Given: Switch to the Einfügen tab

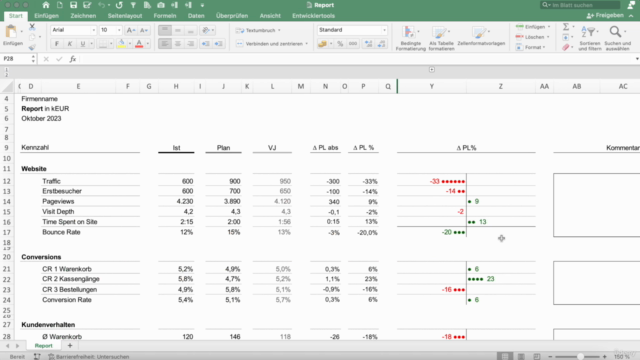Looking at the screenshot, I should point(47,16).
